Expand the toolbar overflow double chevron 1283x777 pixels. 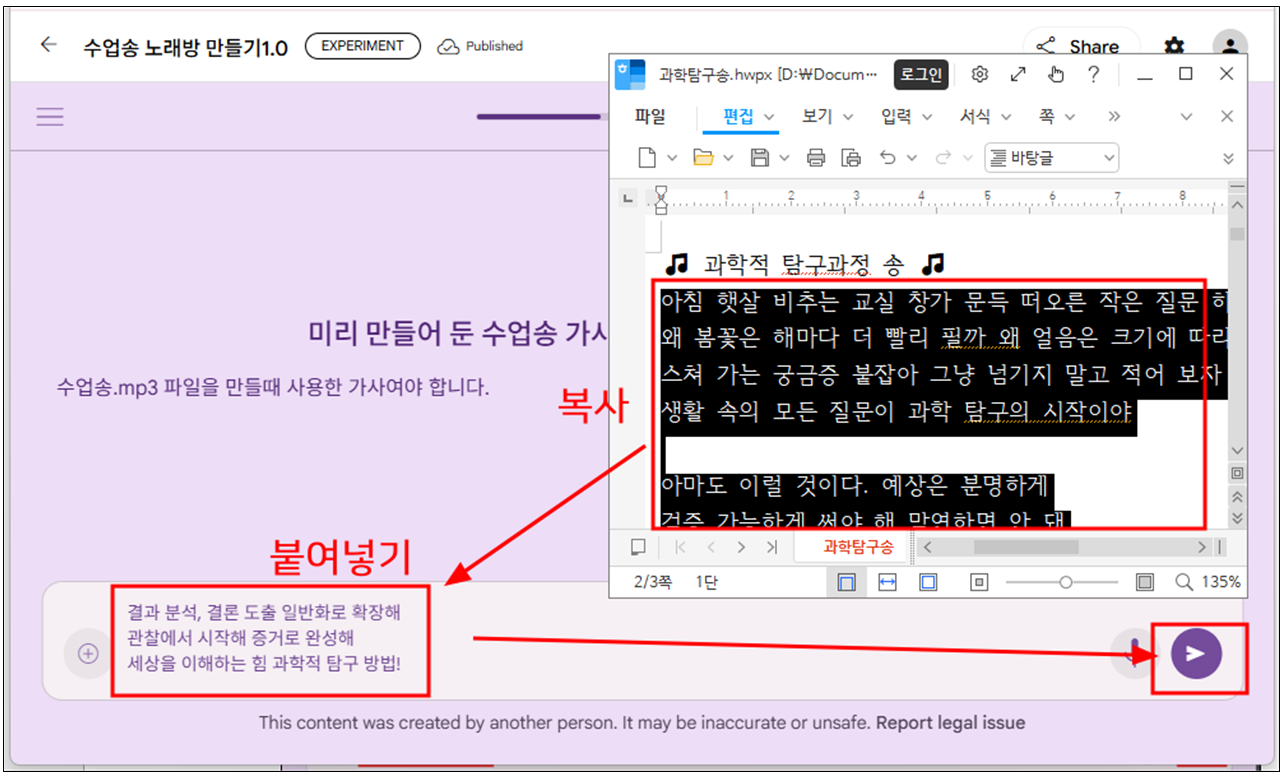pos(1229,158)
